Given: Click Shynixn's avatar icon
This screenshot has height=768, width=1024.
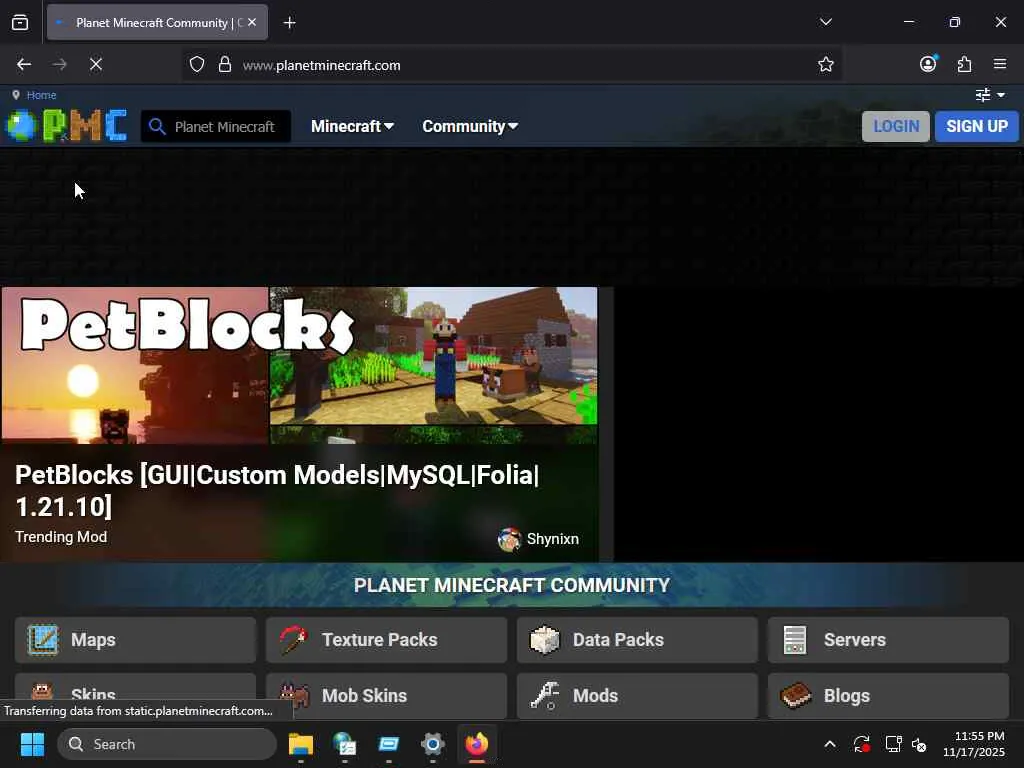Looking at the screenshot, I should coord(509,539).
